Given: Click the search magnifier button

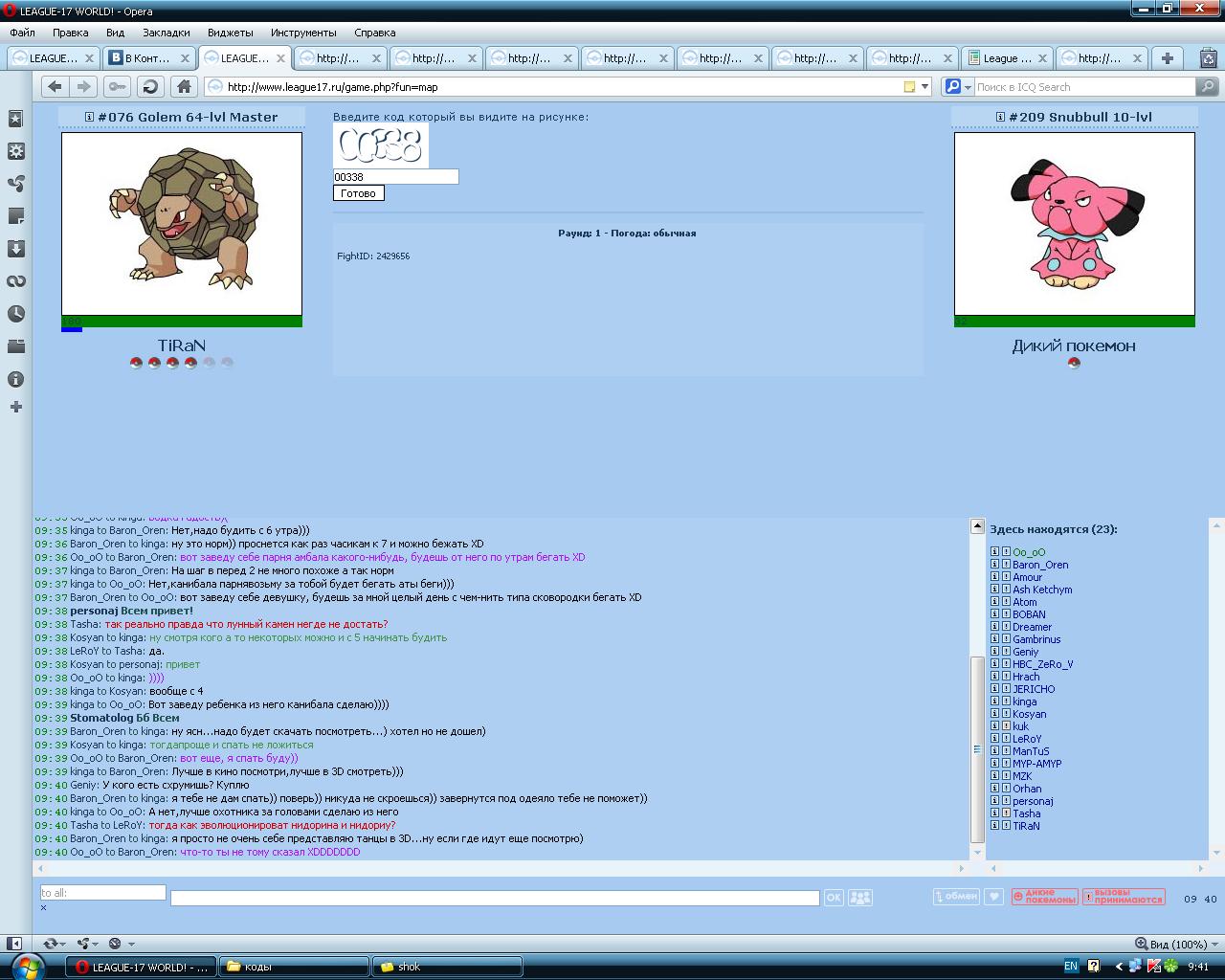Looking at the screenshot, I should (x=1208, y=86).
